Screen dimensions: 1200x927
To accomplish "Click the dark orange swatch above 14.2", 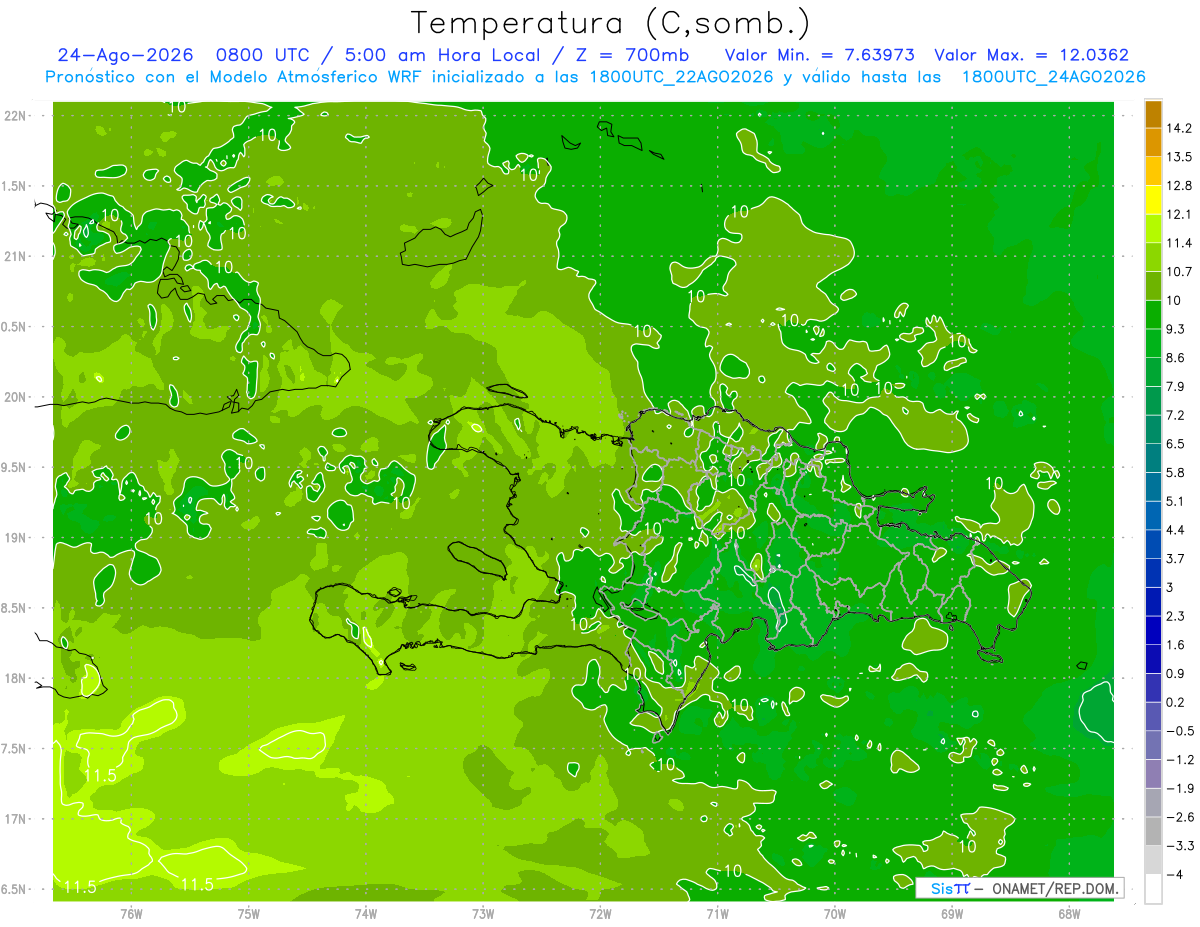I will (1154, 113).
